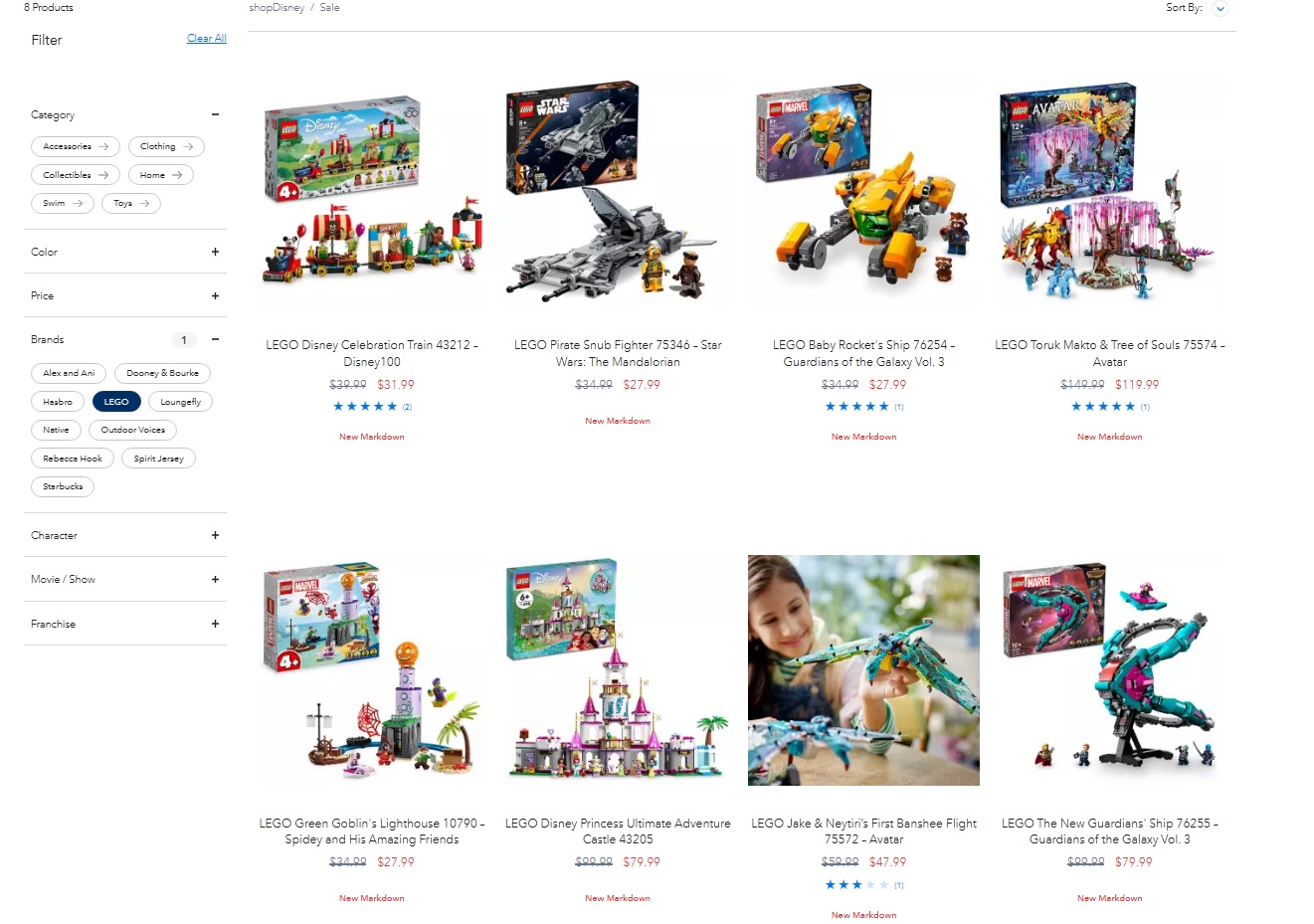The width and height of the screenshot is (1314, 924).
Task: Select the Accessories category arrow chip
Action: tap(76, 146)
